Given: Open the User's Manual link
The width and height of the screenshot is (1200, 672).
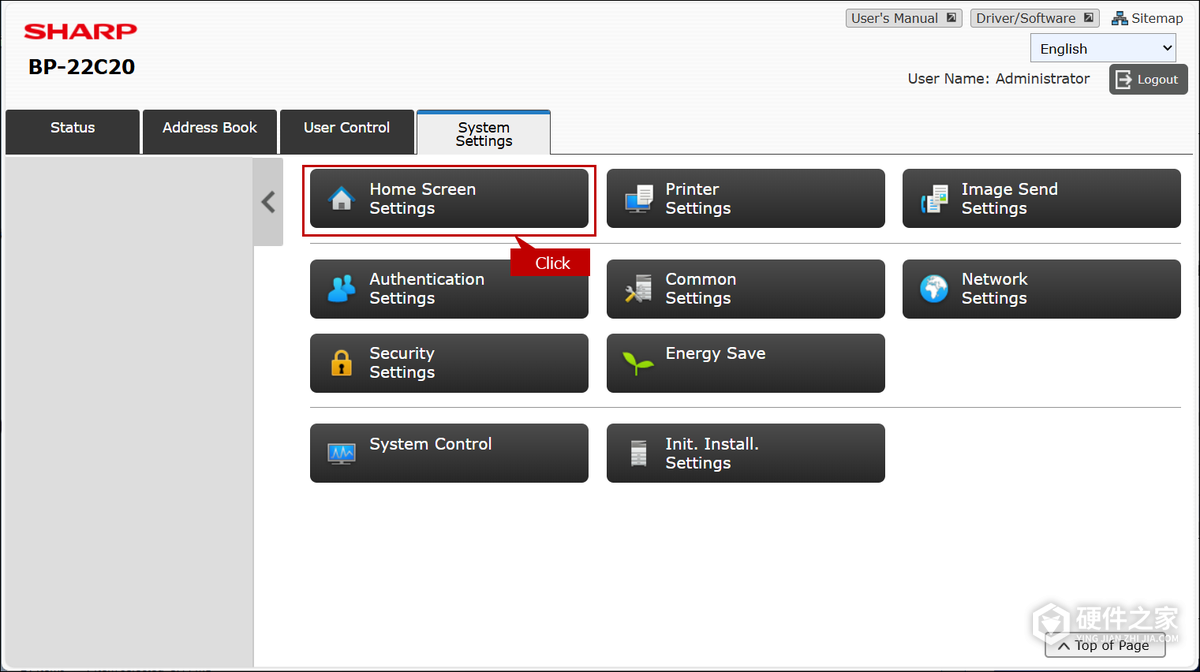Looking at the screenshot, I should 904,18.
